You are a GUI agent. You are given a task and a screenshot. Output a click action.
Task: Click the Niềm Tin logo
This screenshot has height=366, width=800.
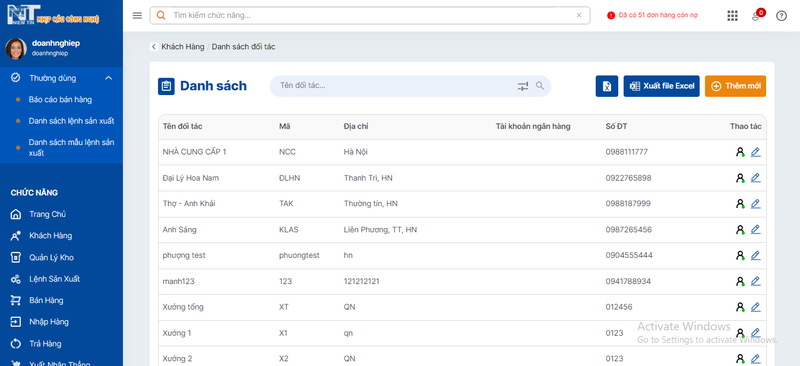pos(53,14)
